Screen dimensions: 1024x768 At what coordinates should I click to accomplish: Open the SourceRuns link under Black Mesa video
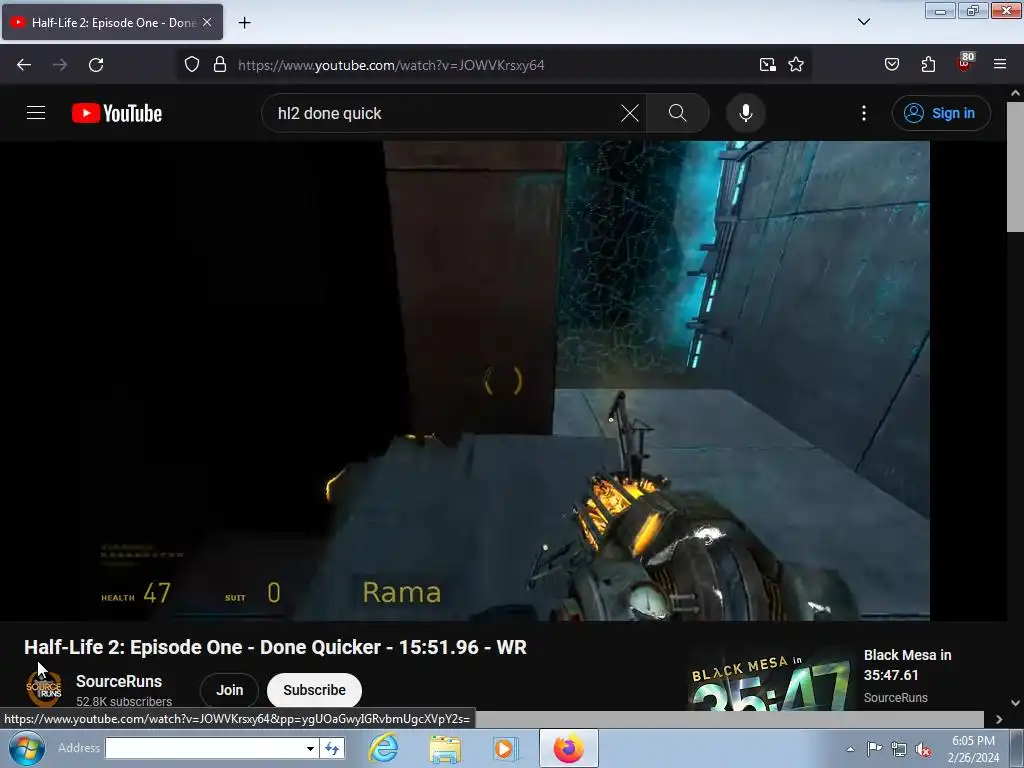[895, 697]
